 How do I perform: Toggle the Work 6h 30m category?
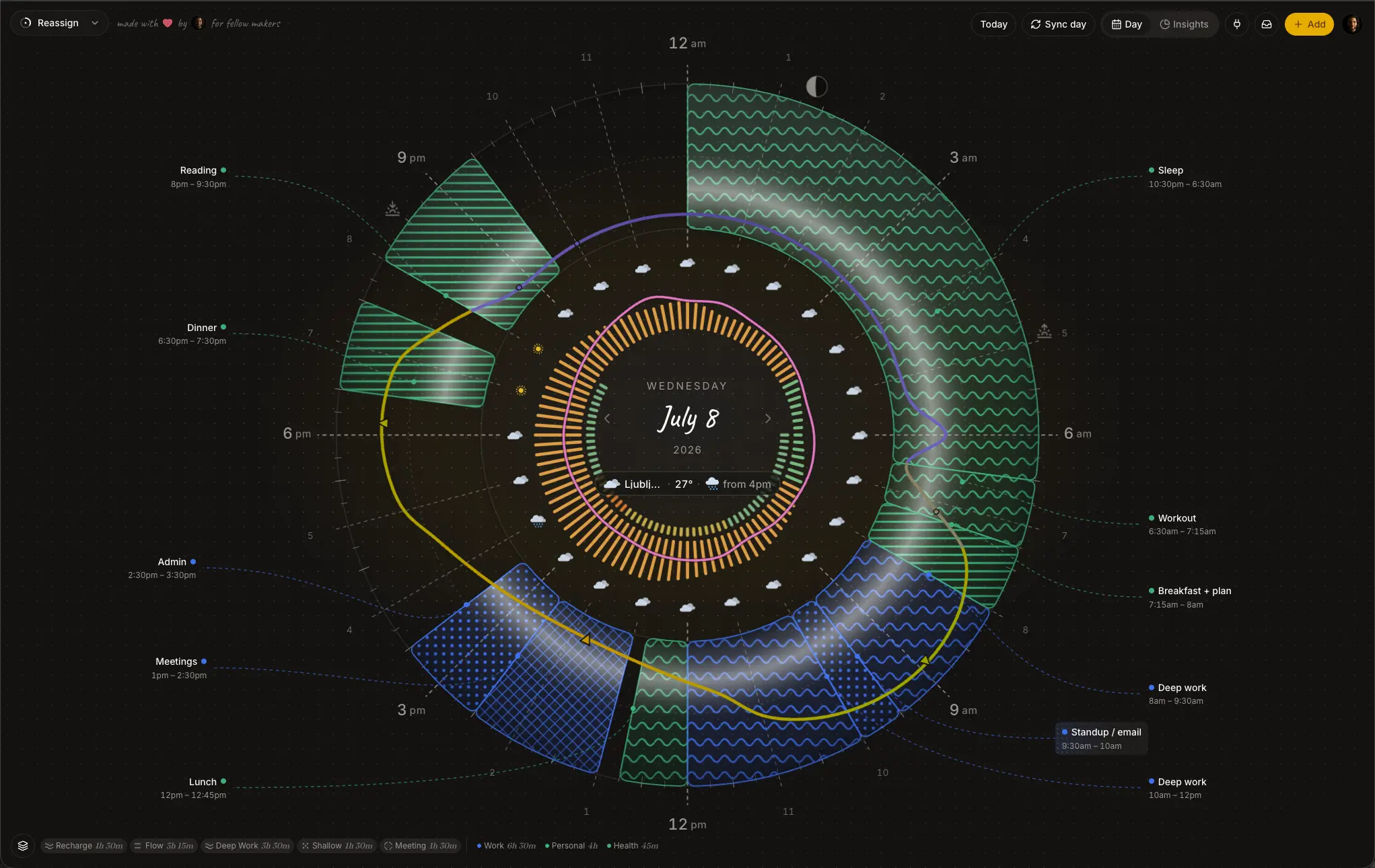[506, 846]
